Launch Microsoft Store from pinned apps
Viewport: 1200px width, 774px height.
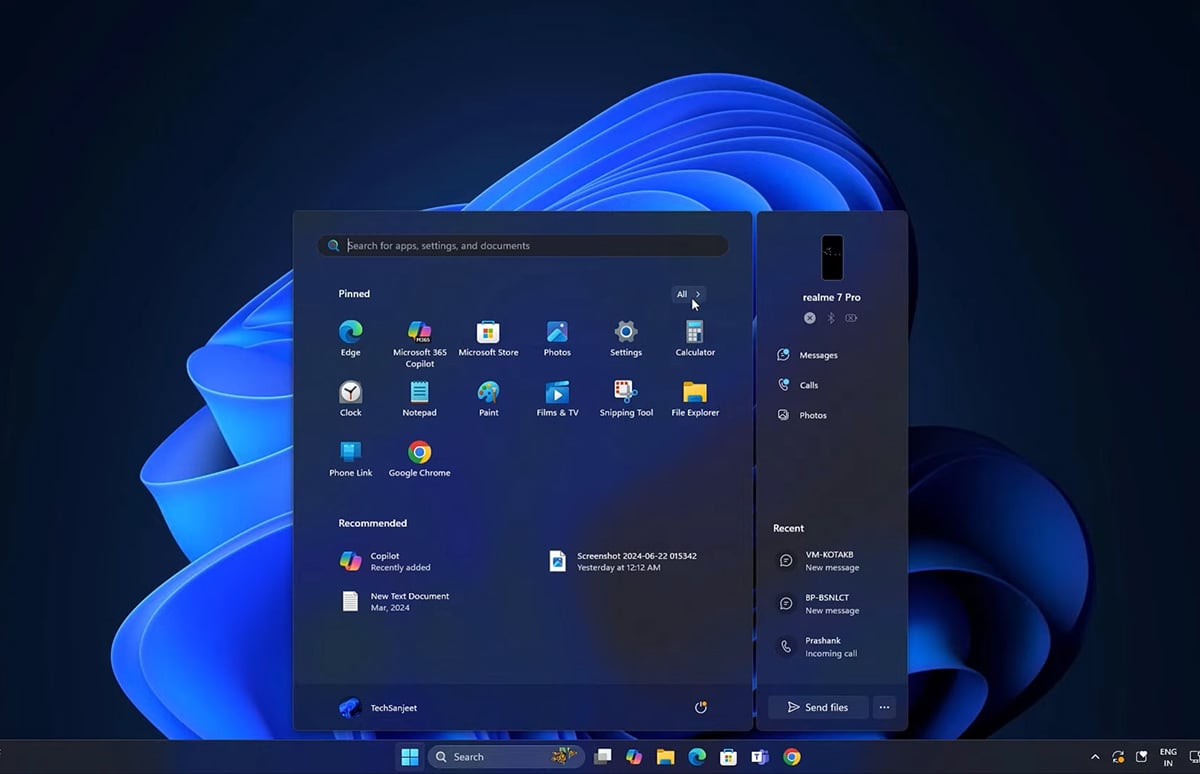tap(488, 339)
